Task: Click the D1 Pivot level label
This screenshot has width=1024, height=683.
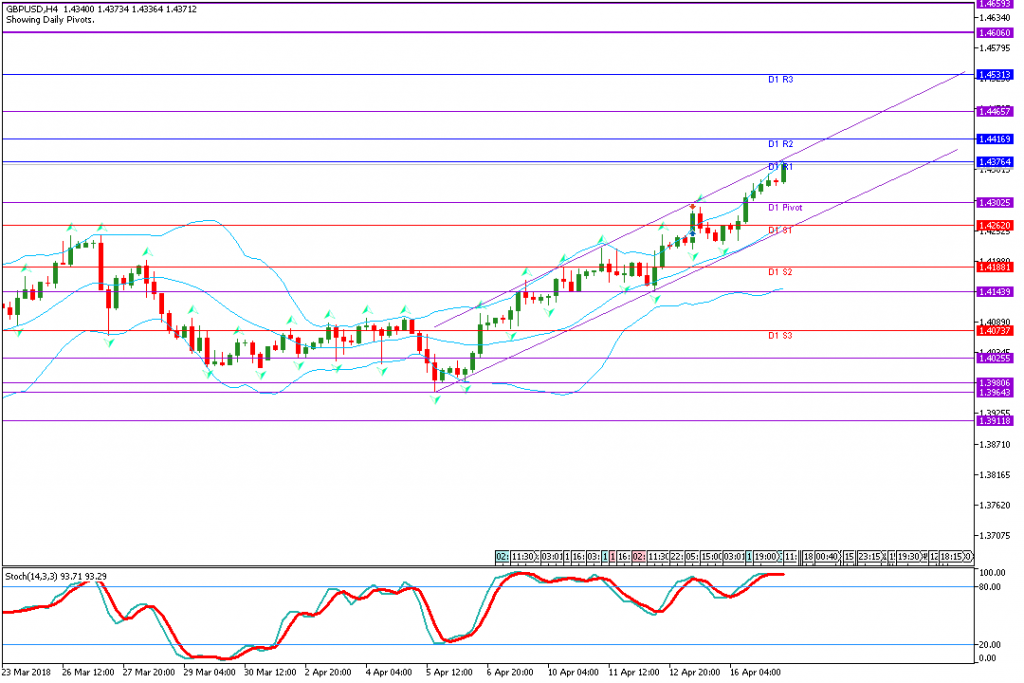Action: point(785,208)
